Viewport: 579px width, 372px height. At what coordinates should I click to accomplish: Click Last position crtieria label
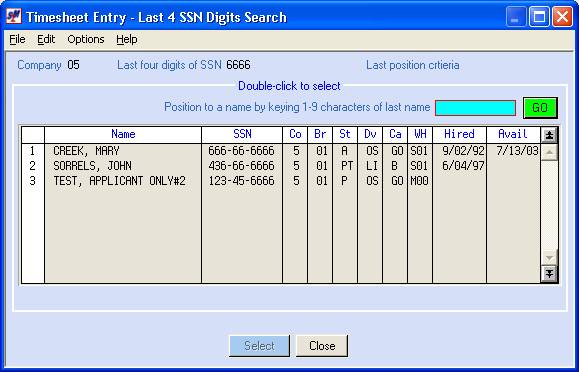(413, 65)
